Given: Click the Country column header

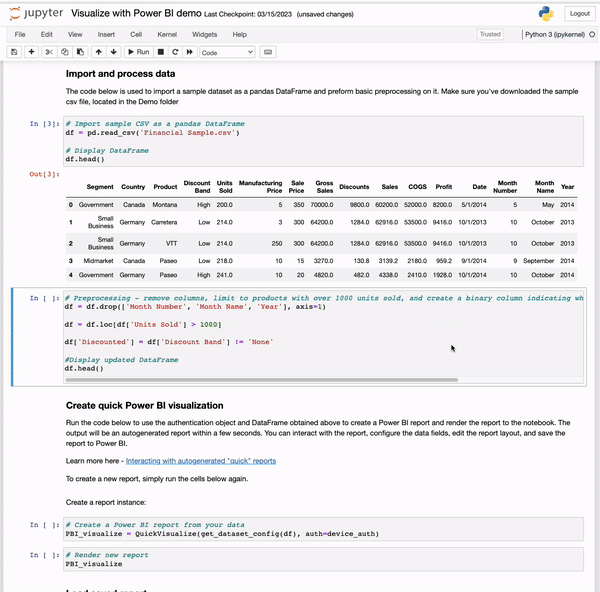Looking at the screenshot, I should click(133, 187).
